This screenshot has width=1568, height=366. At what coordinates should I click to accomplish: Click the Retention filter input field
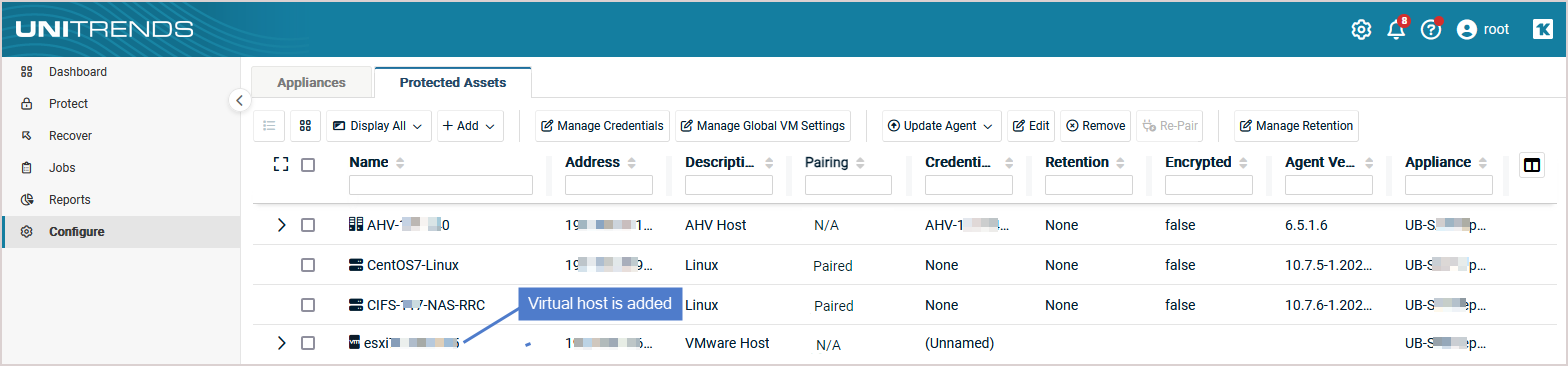(1089, 185)
